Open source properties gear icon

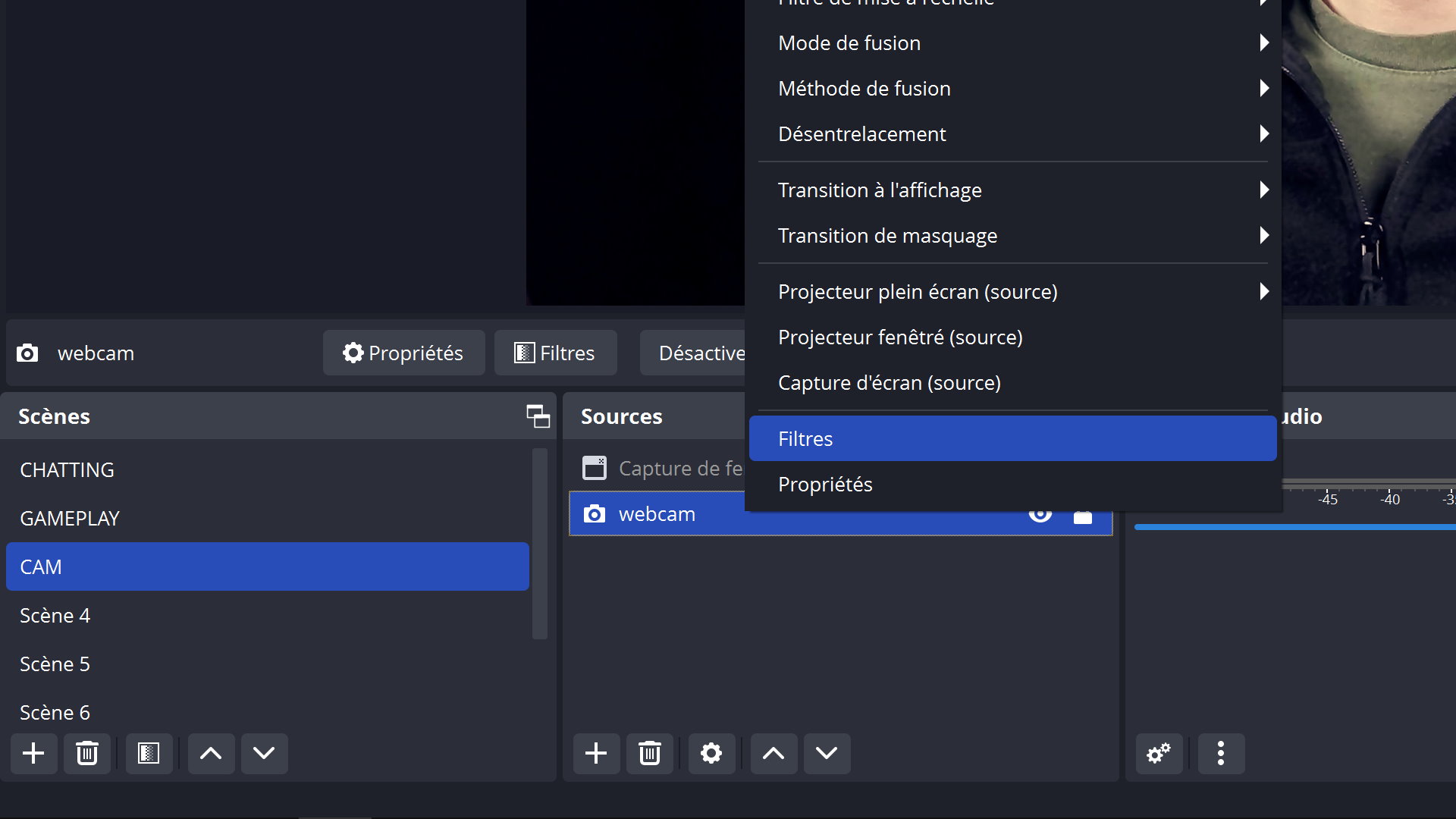tap(711, 753)
